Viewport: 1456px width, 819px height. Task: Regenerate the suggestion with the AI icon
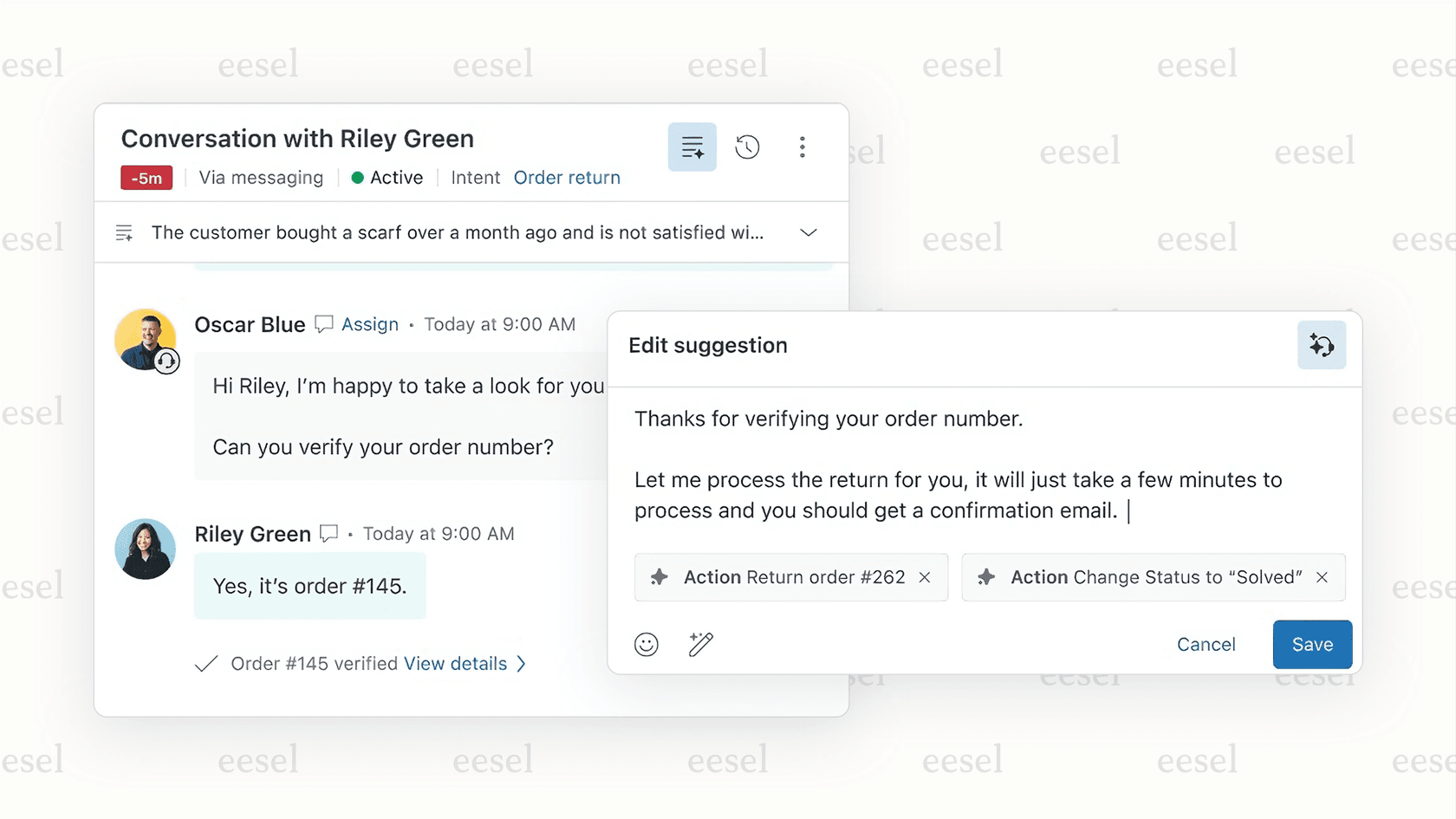click(1321, 345)
